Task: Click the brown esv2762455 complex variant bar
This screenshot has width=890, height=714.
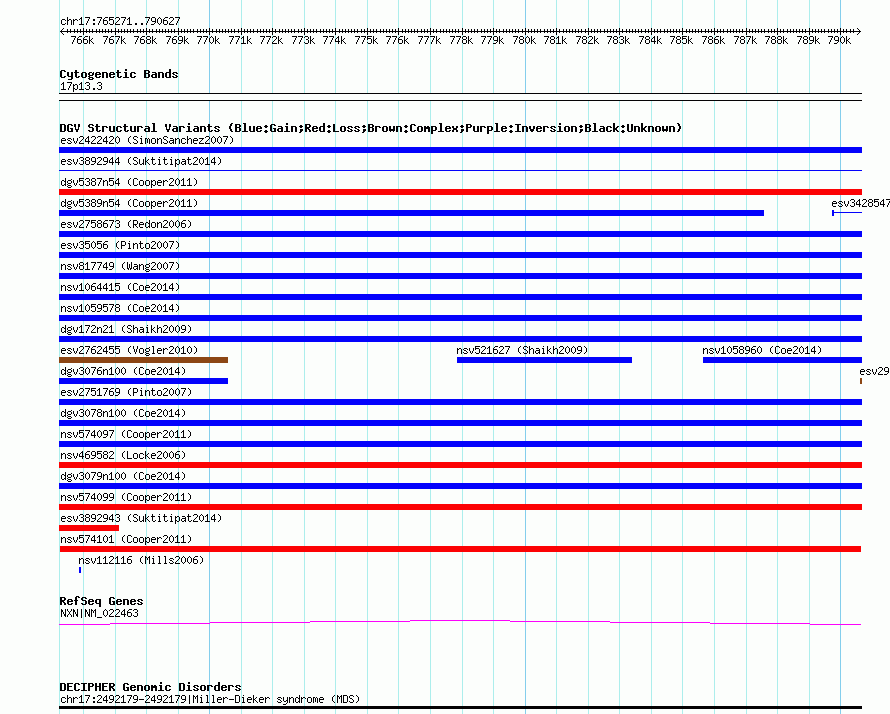Action: (143, 360)
